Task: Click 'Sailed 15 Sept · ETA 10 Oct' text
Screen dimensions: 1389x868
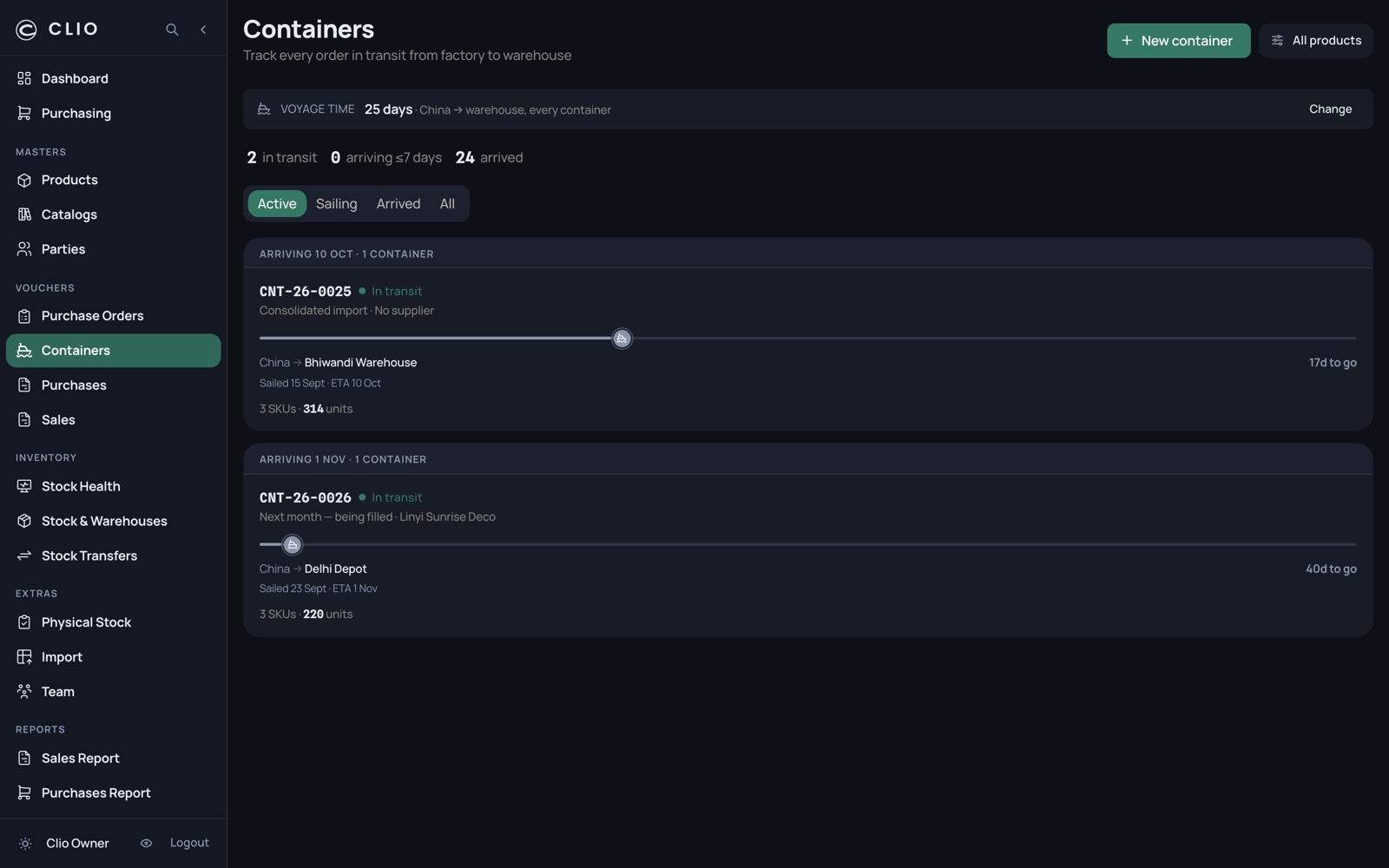Action: (319, 383)
